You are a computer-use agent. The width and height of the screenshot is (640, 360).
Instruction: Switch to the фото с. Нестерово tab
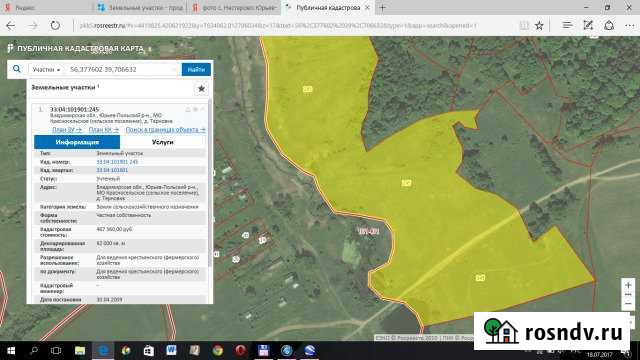234,8
